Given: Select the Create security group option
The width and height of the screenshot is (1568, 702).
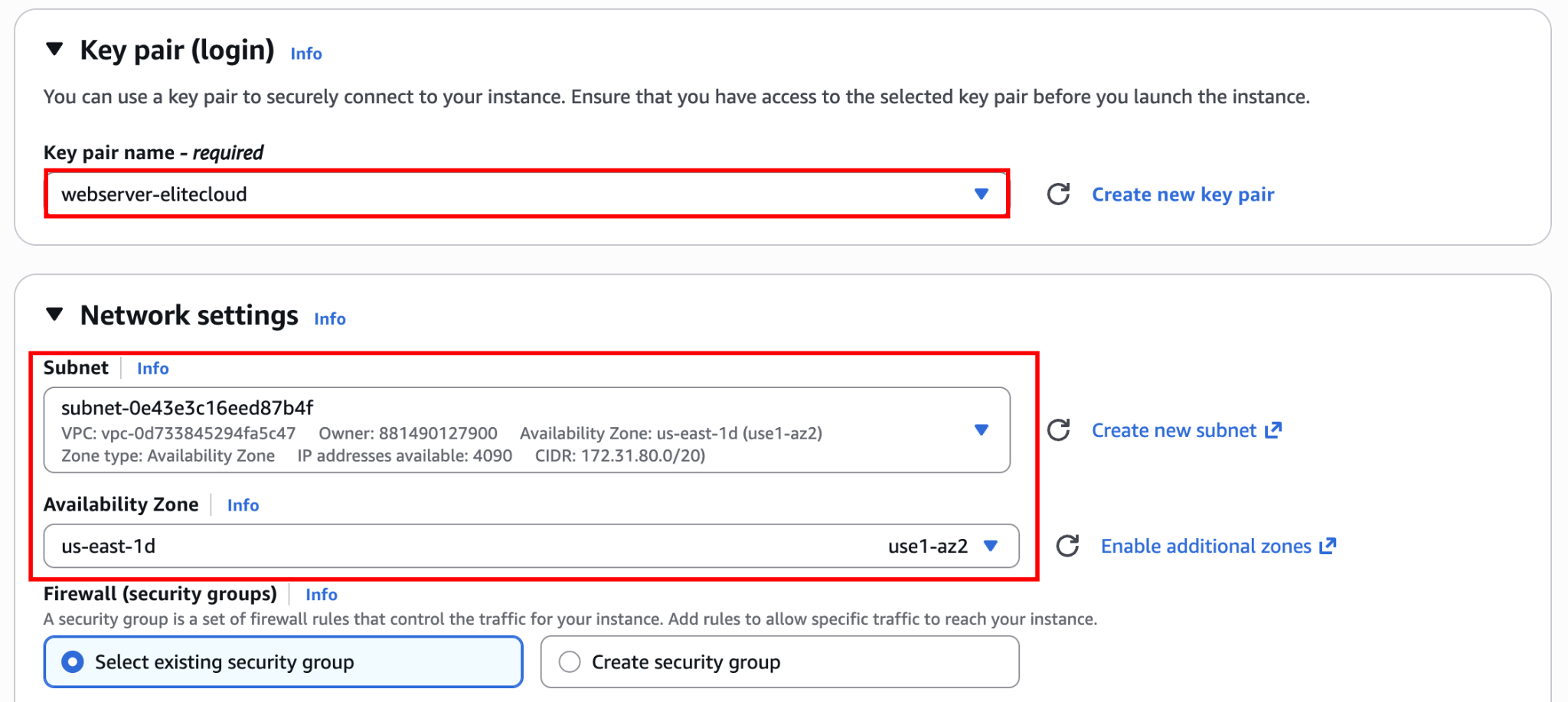Looking at the screenshot, I should (570, 661).
